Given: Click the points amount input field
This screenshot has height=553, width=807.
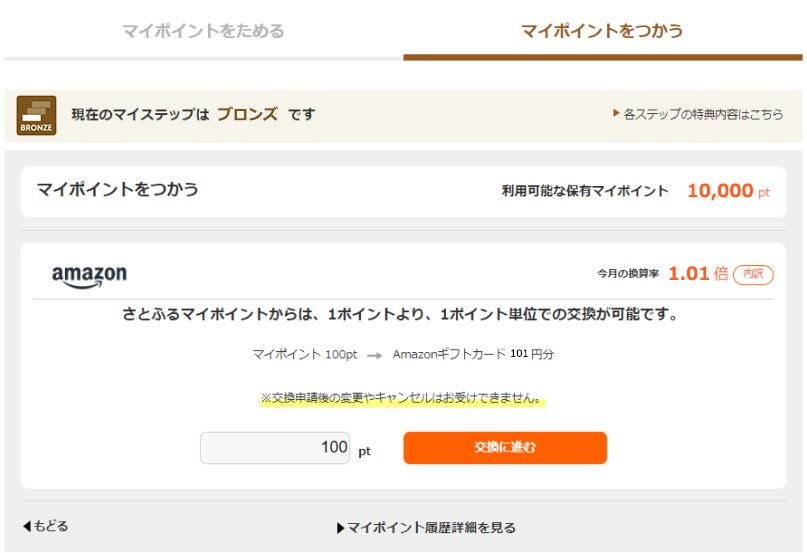Looking at the screenshot, I should [275, 448].
